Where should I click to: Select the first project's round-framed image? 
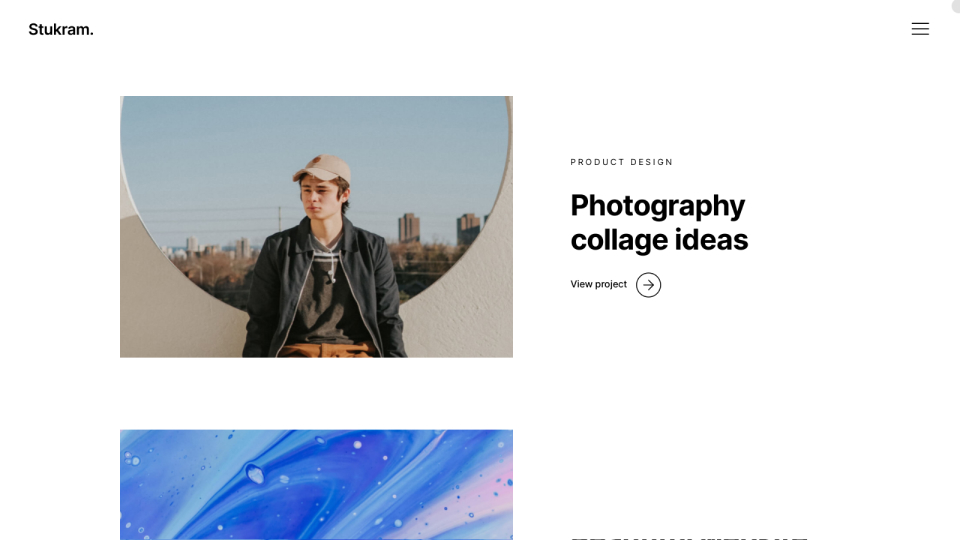click(316, 227)
